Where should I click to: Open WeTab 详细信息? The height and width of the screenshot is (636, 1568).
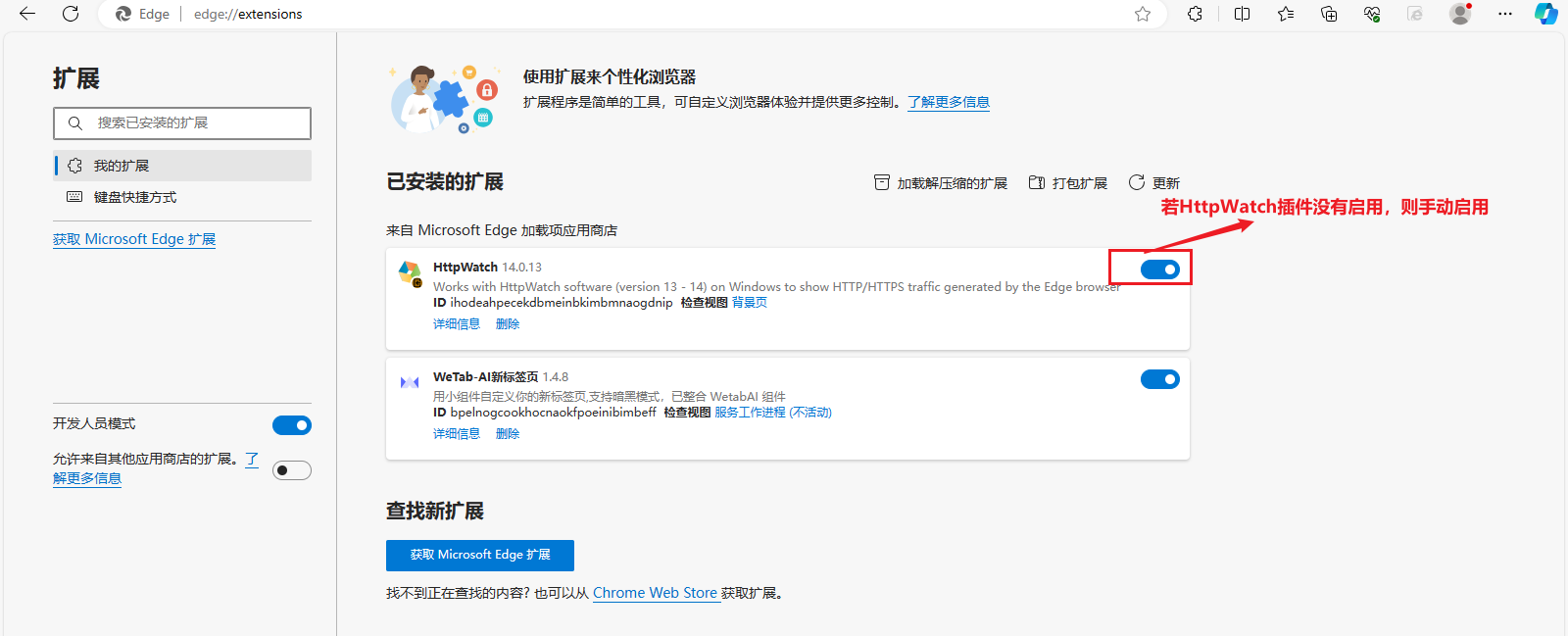coord(457,434)
